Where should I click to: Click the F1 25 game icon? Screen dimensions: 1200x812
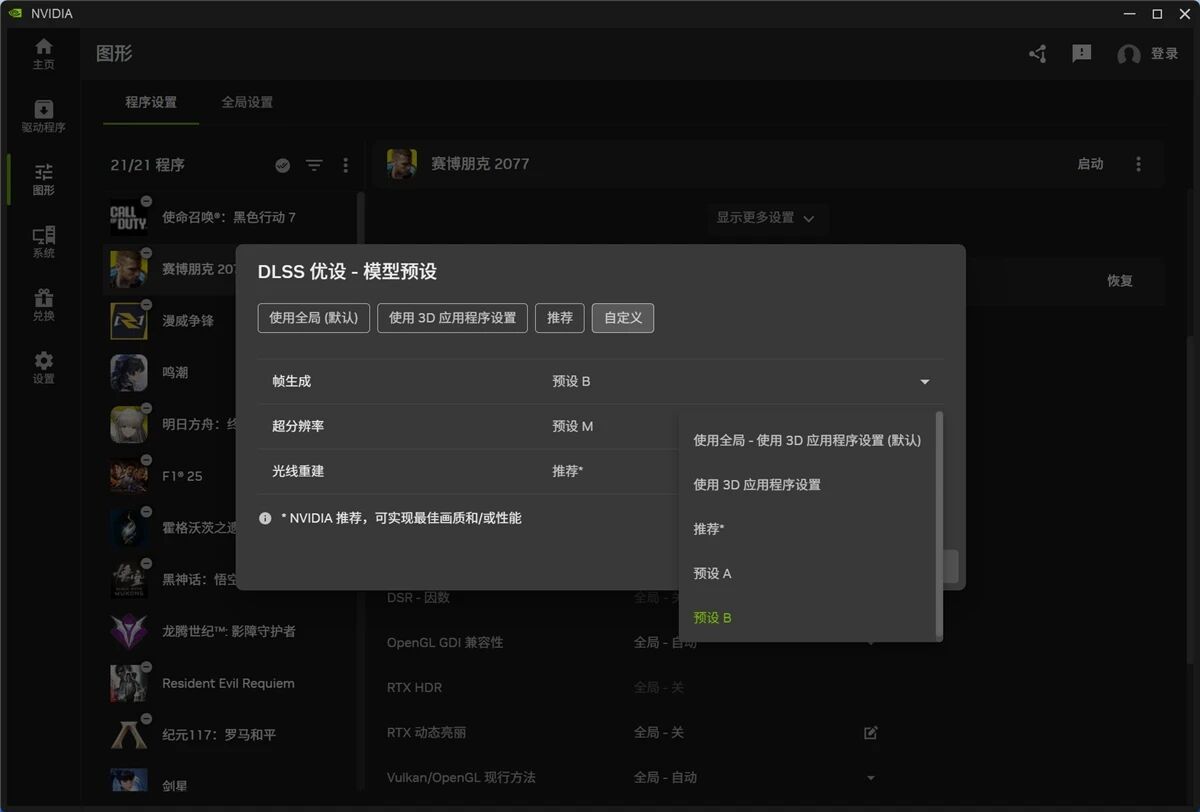pos(129,476)
